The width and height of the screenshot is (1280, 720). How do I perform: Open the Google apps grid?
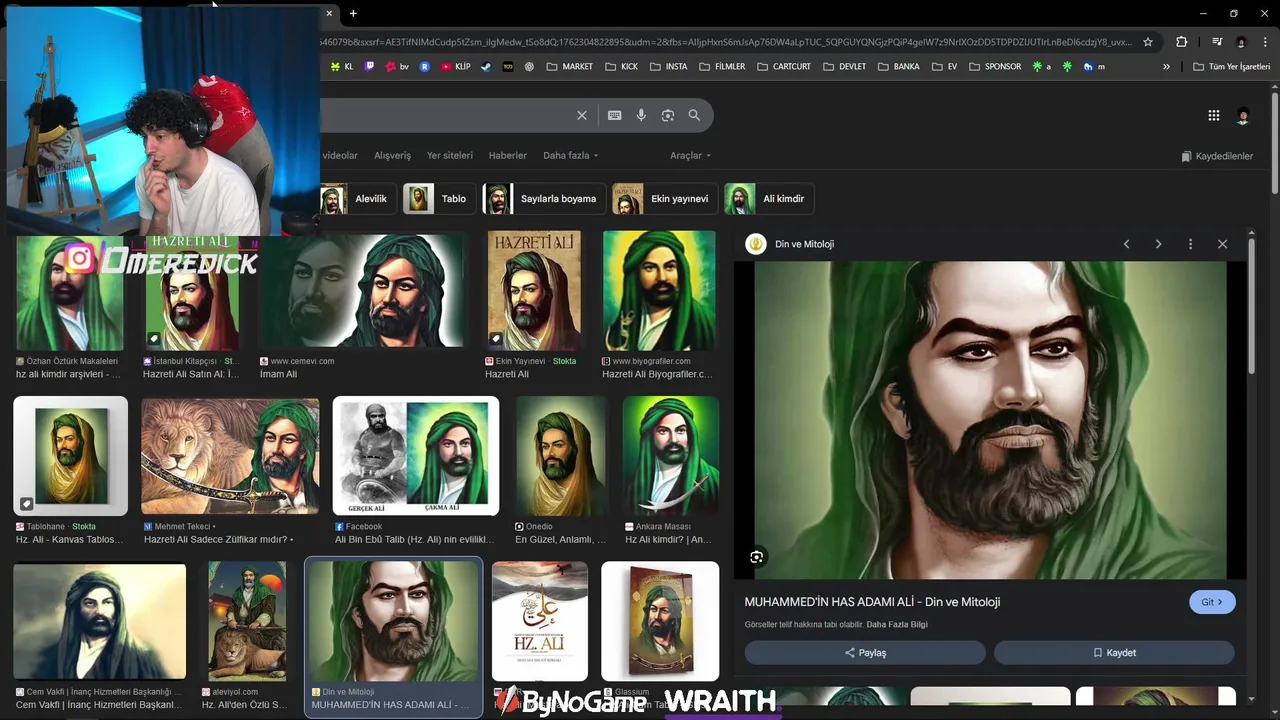(1214, 116)
